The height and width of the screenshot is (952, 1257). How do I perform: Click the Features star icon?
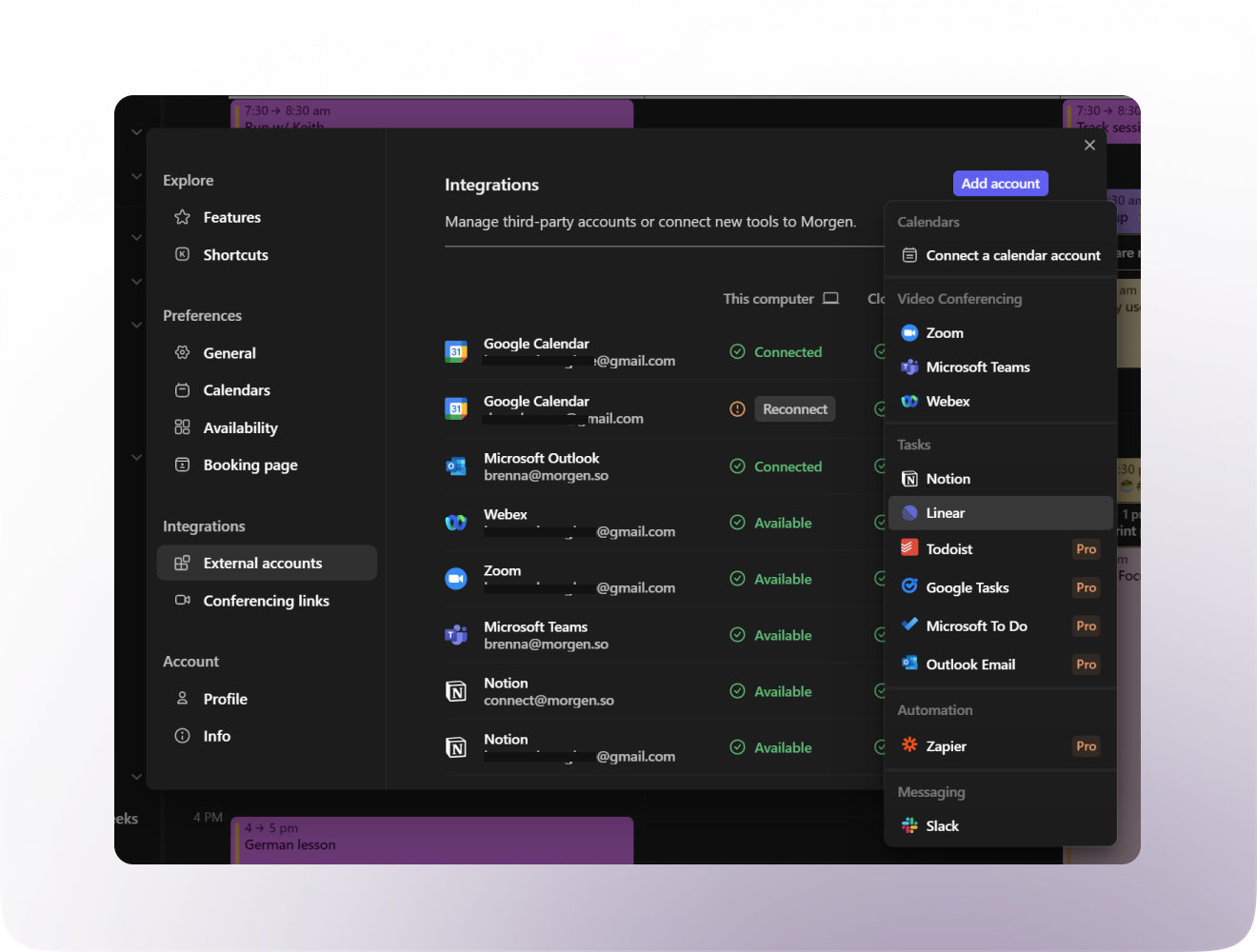coord(182,217)
